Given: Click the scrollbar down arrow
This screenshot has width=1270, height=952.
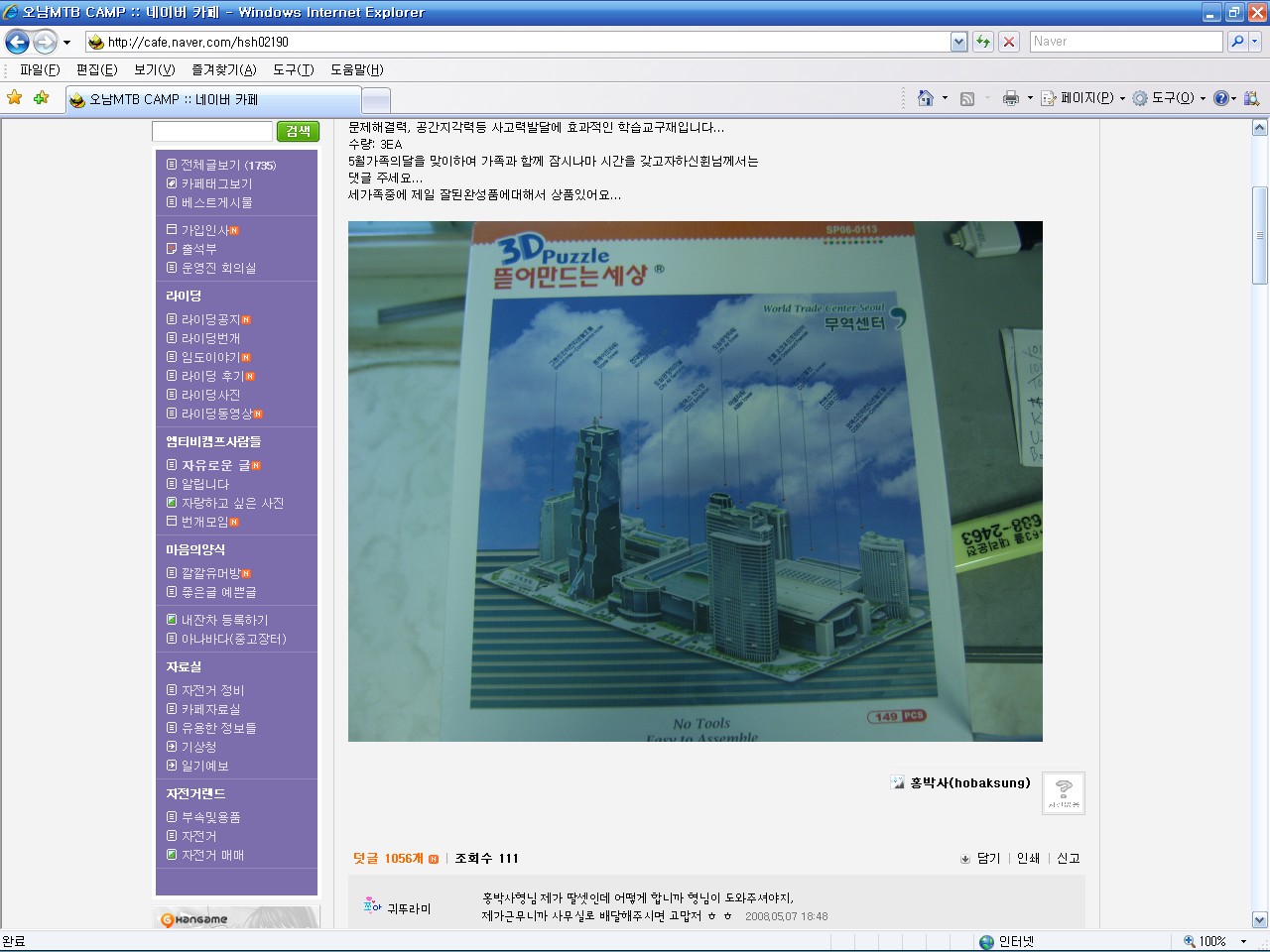Looking at the screenshot, I should [1260, 919].
